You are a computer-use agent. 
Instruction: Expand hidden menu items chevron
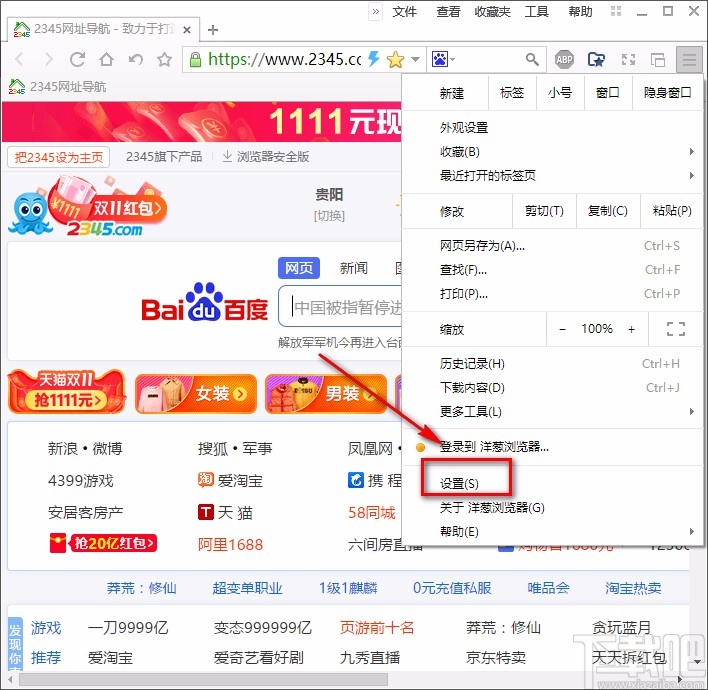(376, 12)
